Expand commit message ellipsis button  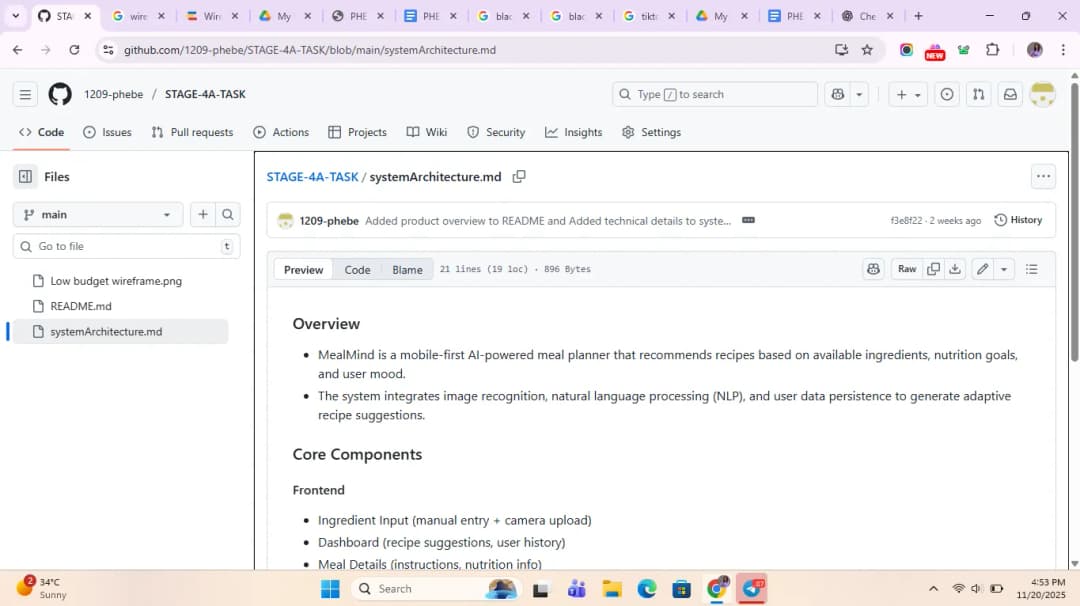coord(748,220)
